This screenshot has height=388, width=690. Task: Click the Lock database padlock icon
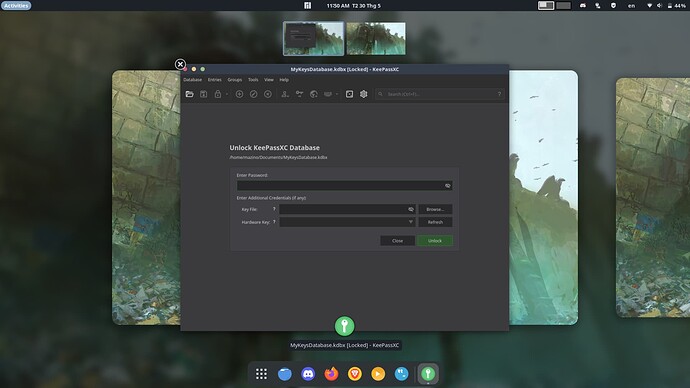pyautogui.click(x=218, y=94)
